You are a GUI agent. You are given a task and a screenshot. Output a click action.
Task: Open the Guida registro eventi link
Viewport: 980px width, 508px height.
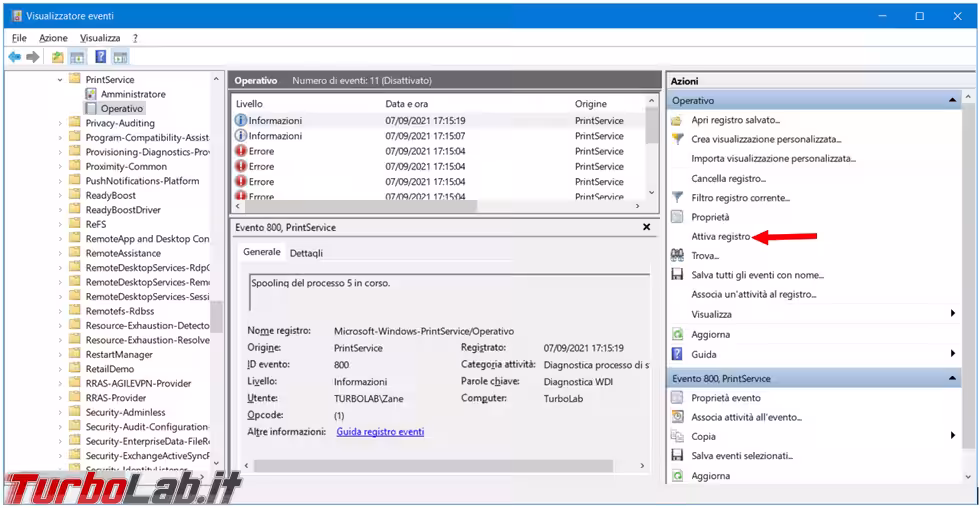pos(380,432)
